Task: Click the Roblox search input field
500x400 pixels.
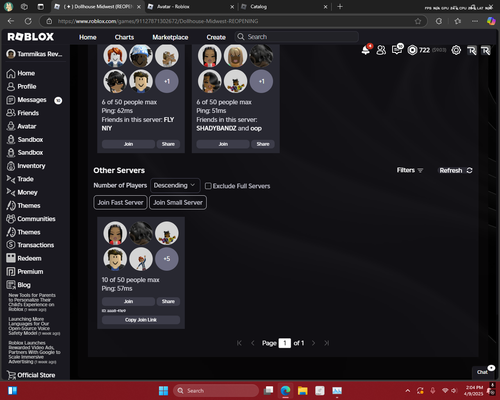Action: click(297, 37)
